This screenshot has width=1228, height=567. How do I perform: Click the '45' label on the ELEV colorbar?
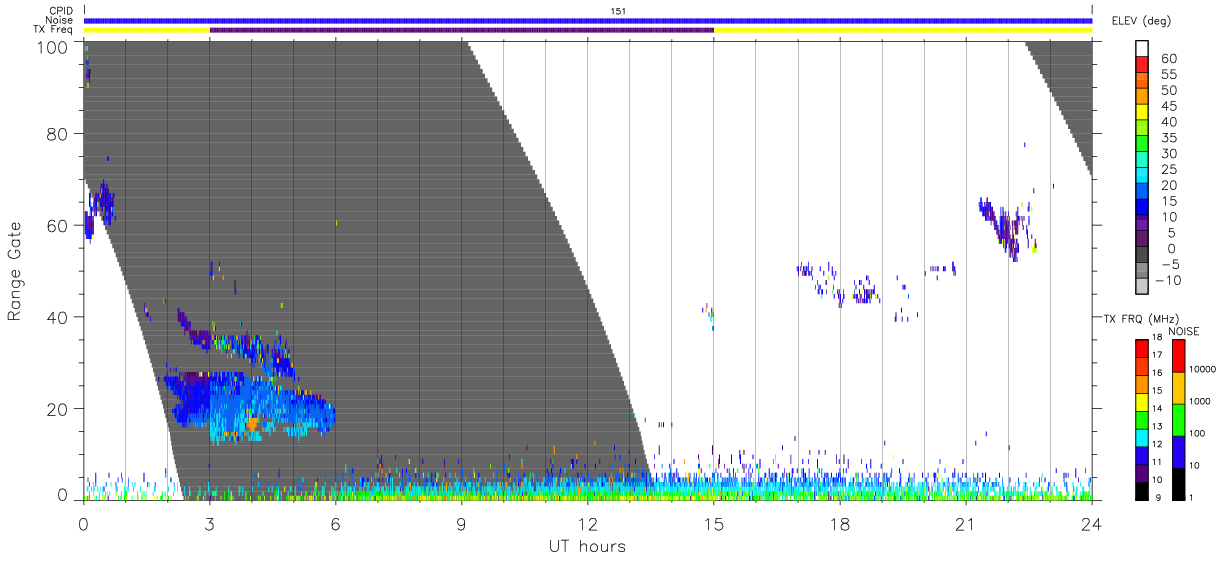click(x=1167, y=106)
